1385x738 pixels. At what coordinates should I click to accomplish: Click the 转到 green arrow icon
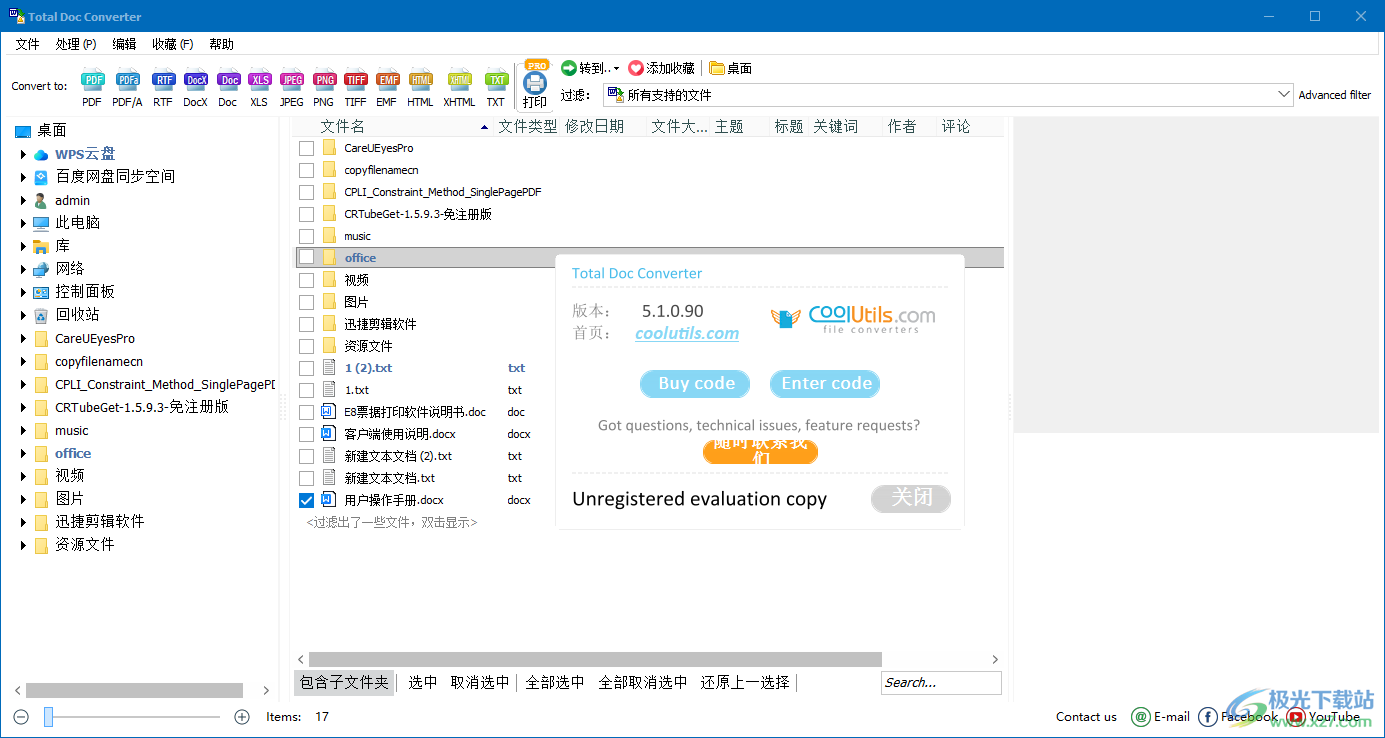[x=568, y=68]
